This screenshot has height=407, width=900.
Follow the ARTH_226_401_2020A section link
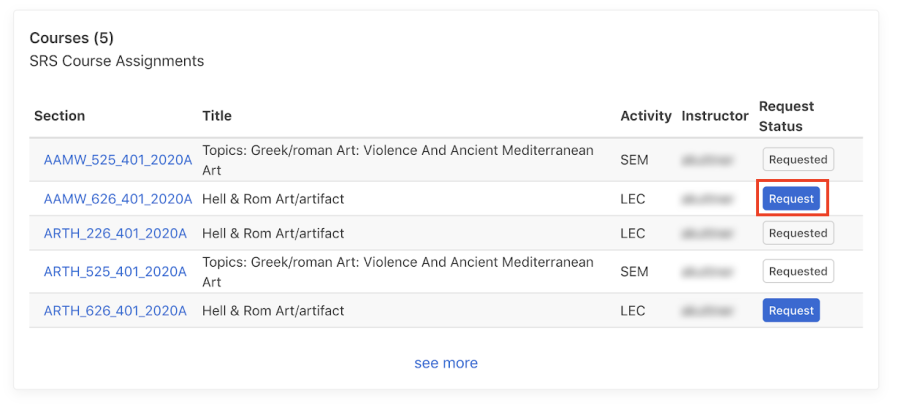pyautogui.click(x=115, y=233)
